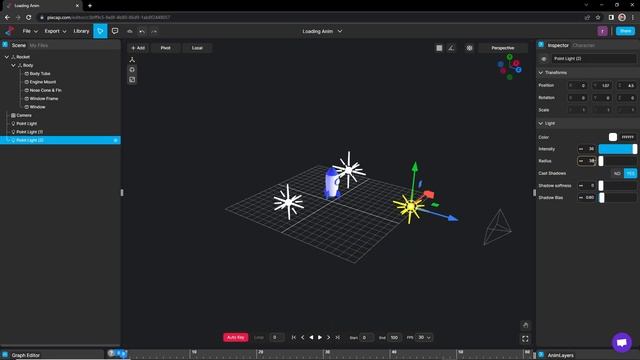Image resolution: width=640 pixels, height=360 pixels.
Task: Toggle Pivot mode in viewport toolbar
Action: coord(165,48)
